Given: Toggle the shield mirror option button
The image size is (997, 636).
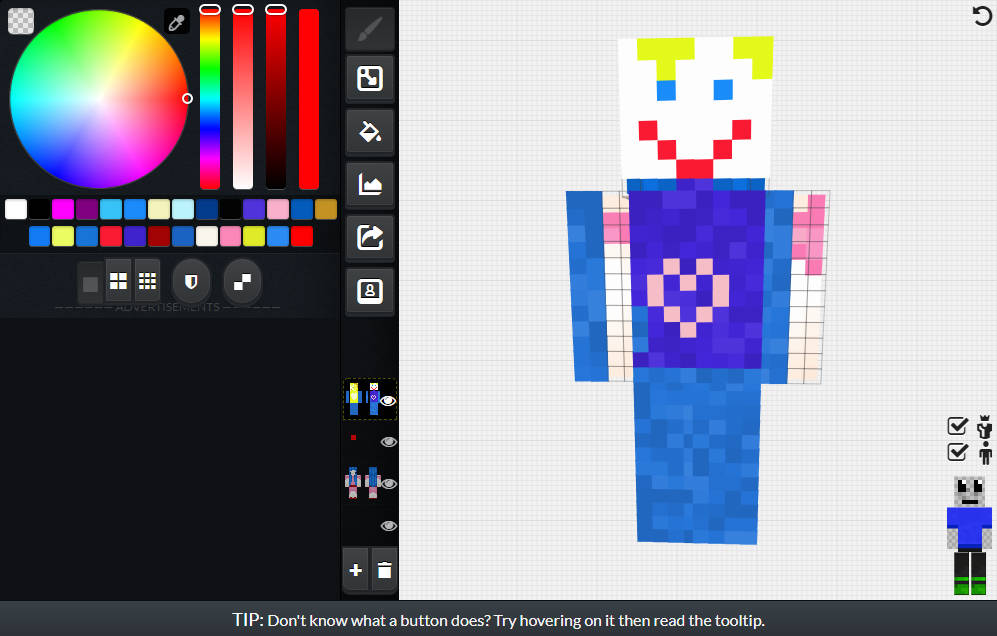Looking at the screenshot, I should coord(191,281).
